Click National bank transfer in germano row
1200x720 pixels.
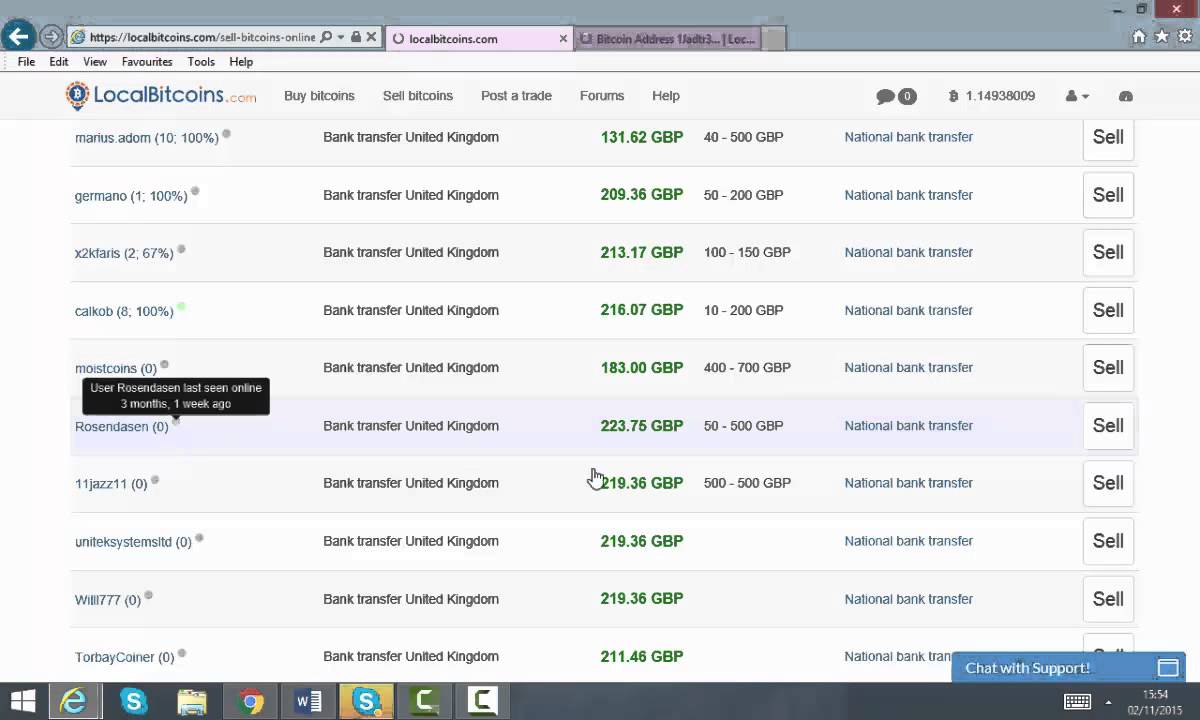tap(908, 195)
